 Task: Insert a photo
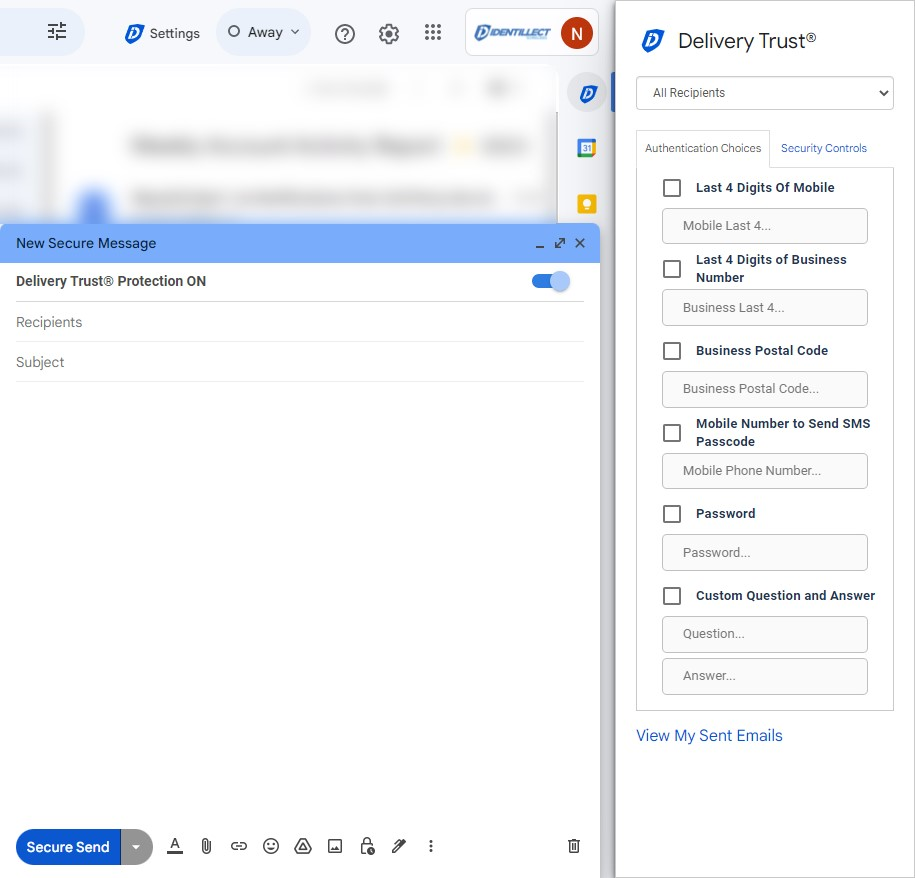335,846
